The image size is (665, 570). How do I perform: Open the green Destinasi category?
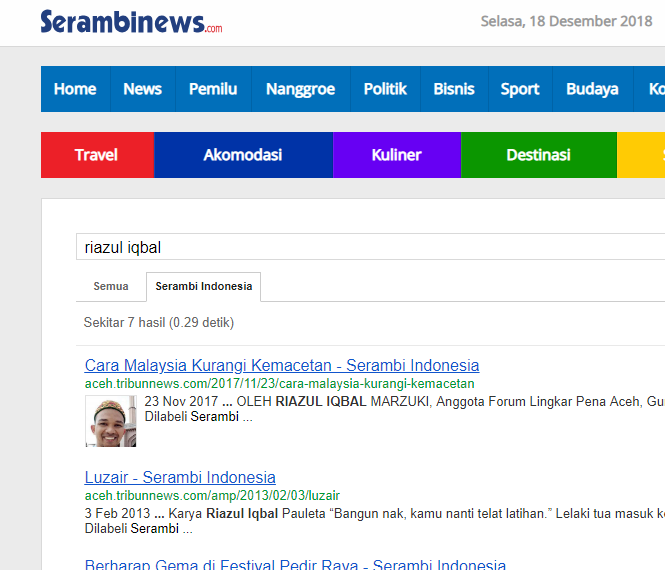[539, 155]
